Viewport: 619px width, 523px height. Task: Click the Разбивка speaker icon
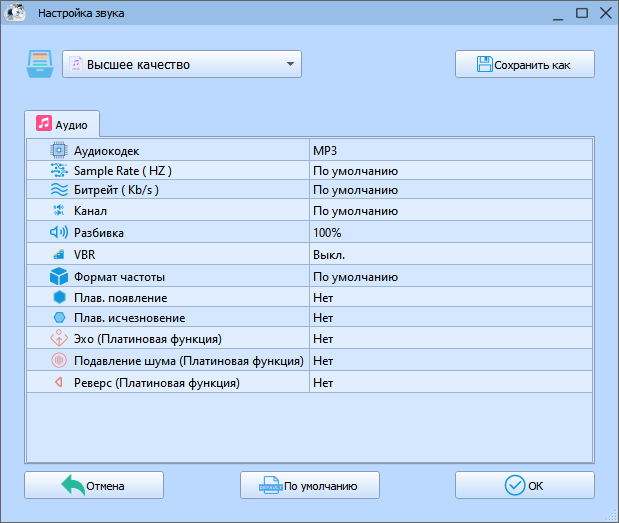click(59, 232)
